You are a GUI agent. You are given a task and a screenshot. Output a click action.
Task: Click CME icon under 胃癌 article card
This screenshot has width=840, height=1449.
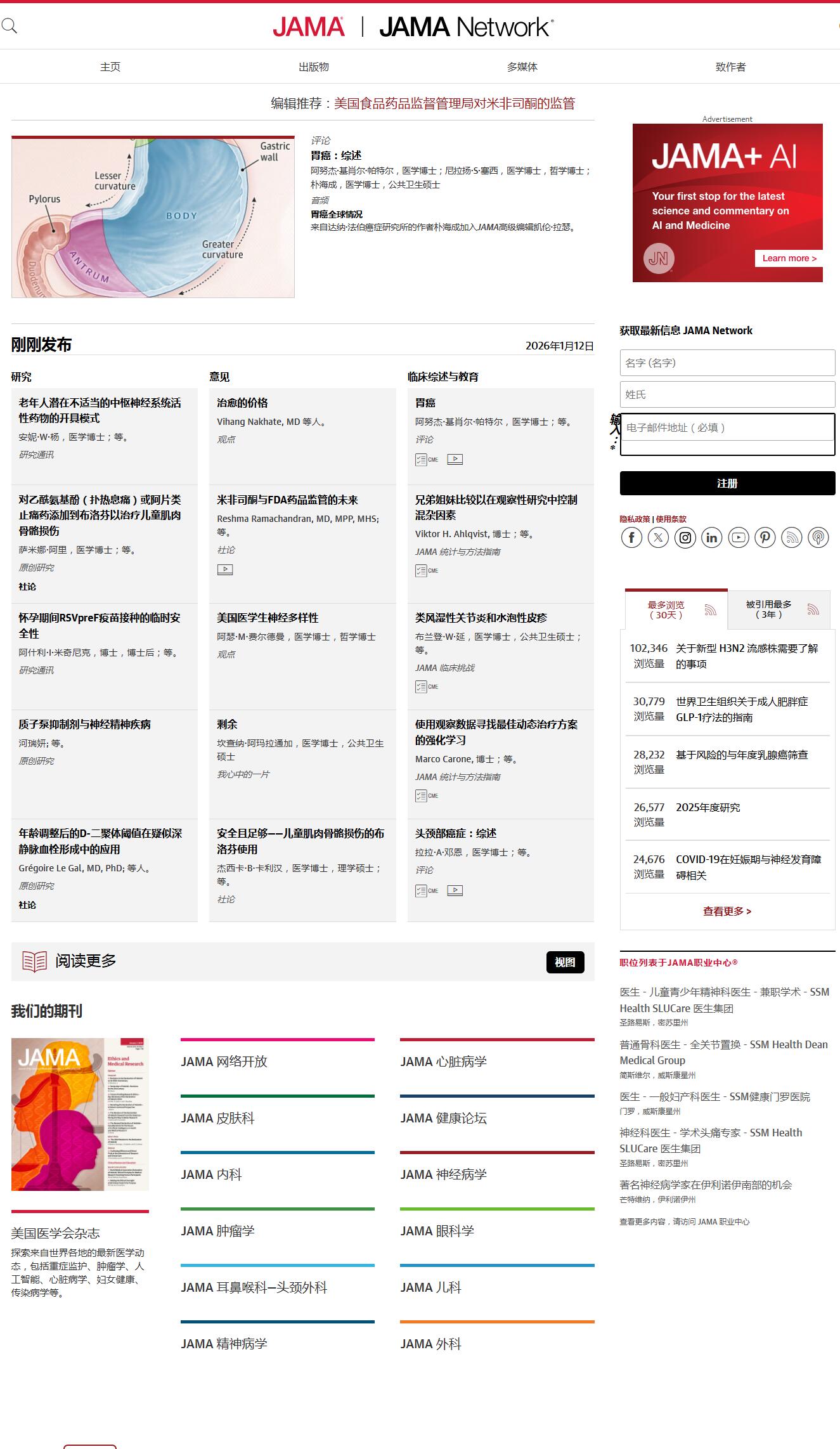(x=427, y=460)
